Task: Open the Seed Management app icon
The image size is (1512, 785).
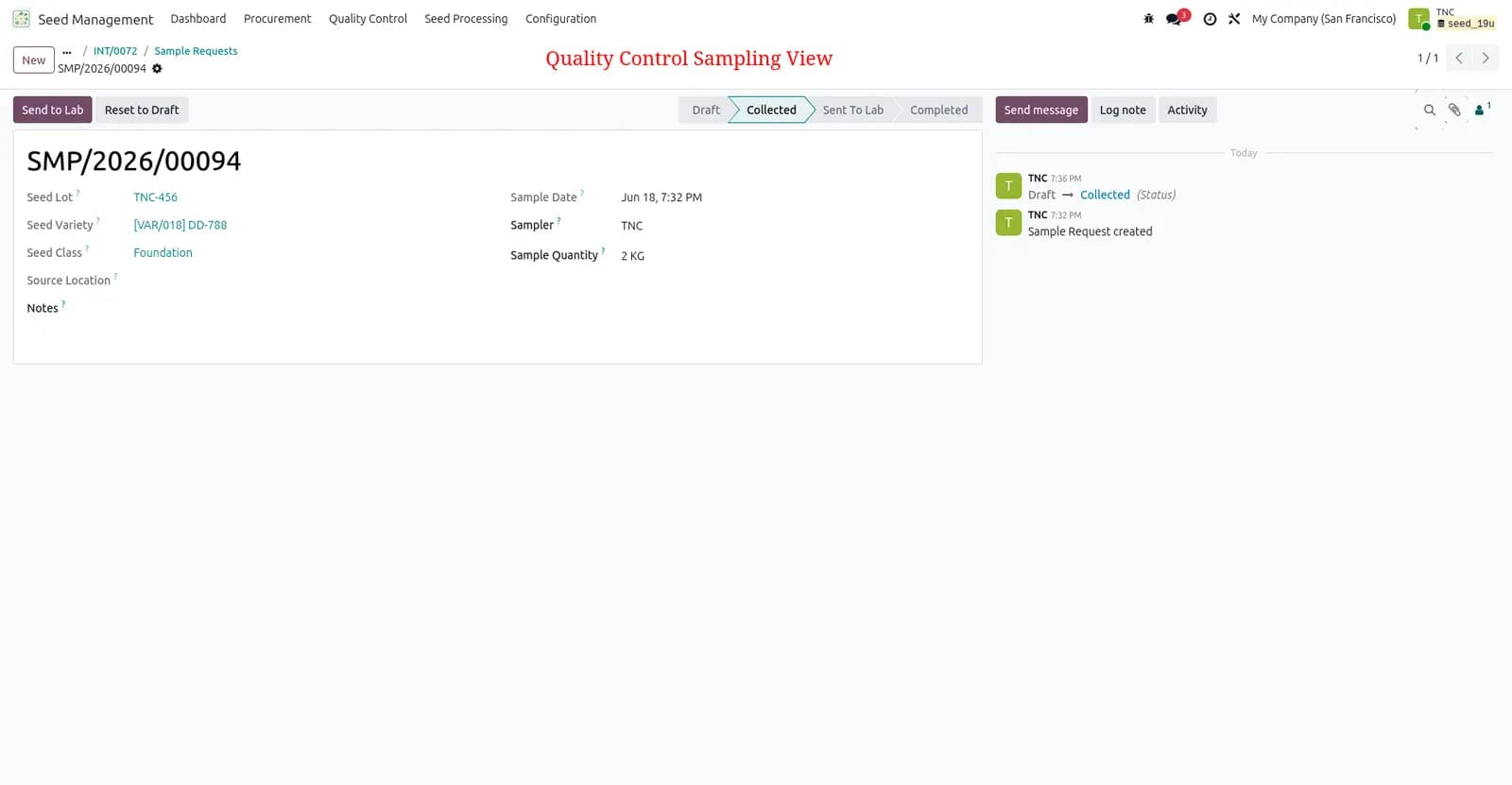Action: pyautogui.click(x=21, y=19)
